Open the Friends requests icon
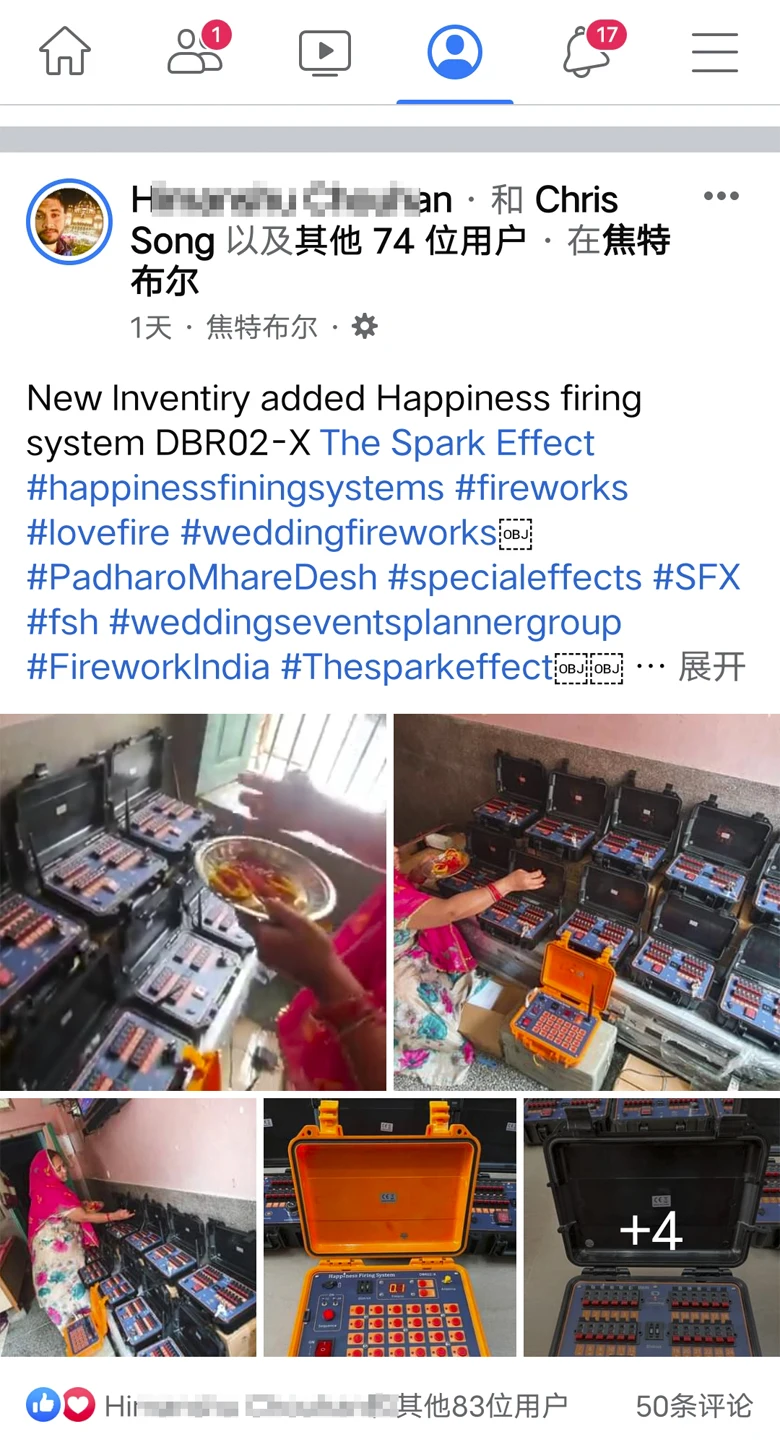 [197, 50]
